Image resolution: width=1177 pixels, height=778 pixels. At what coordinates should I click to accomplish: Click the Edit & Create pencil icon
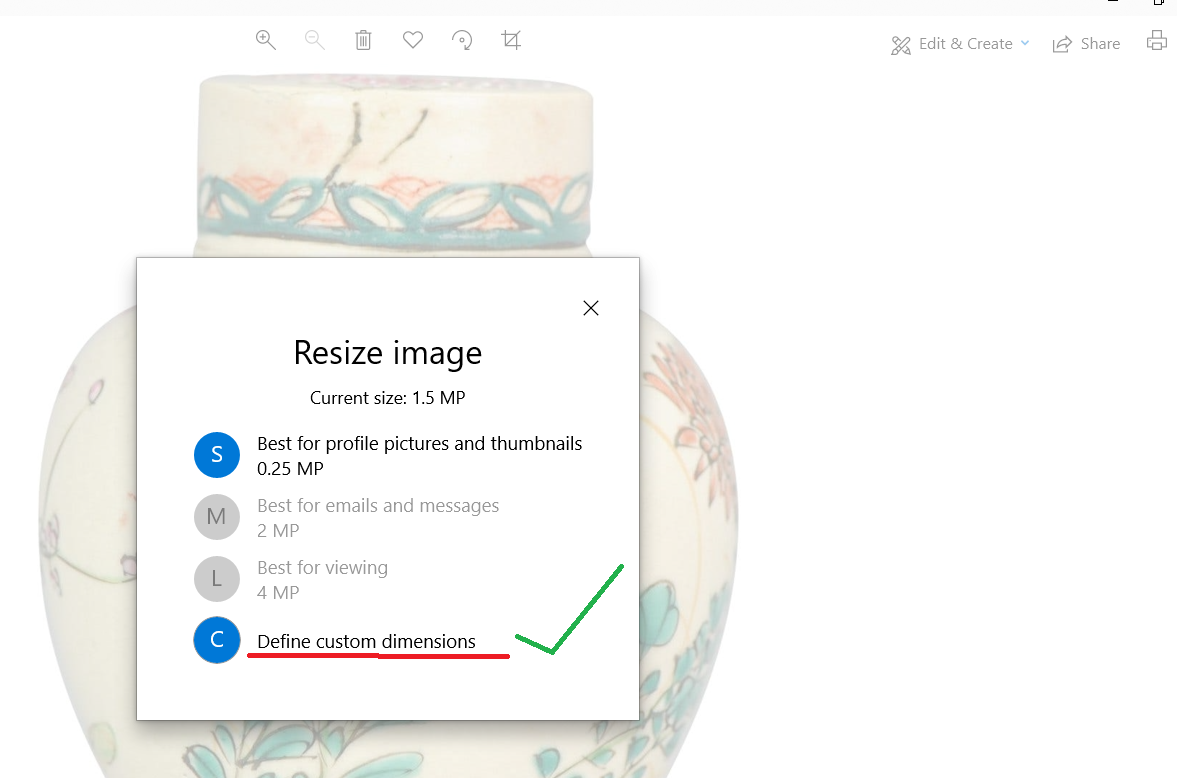[x=901, y=45]
